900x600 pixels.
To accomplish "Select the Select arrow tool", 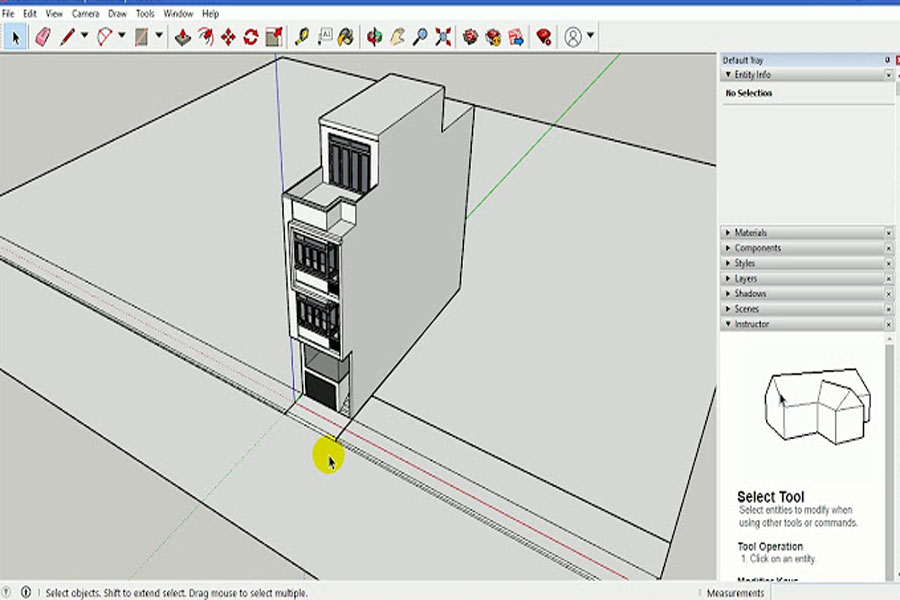I will (x=15, y=38).
